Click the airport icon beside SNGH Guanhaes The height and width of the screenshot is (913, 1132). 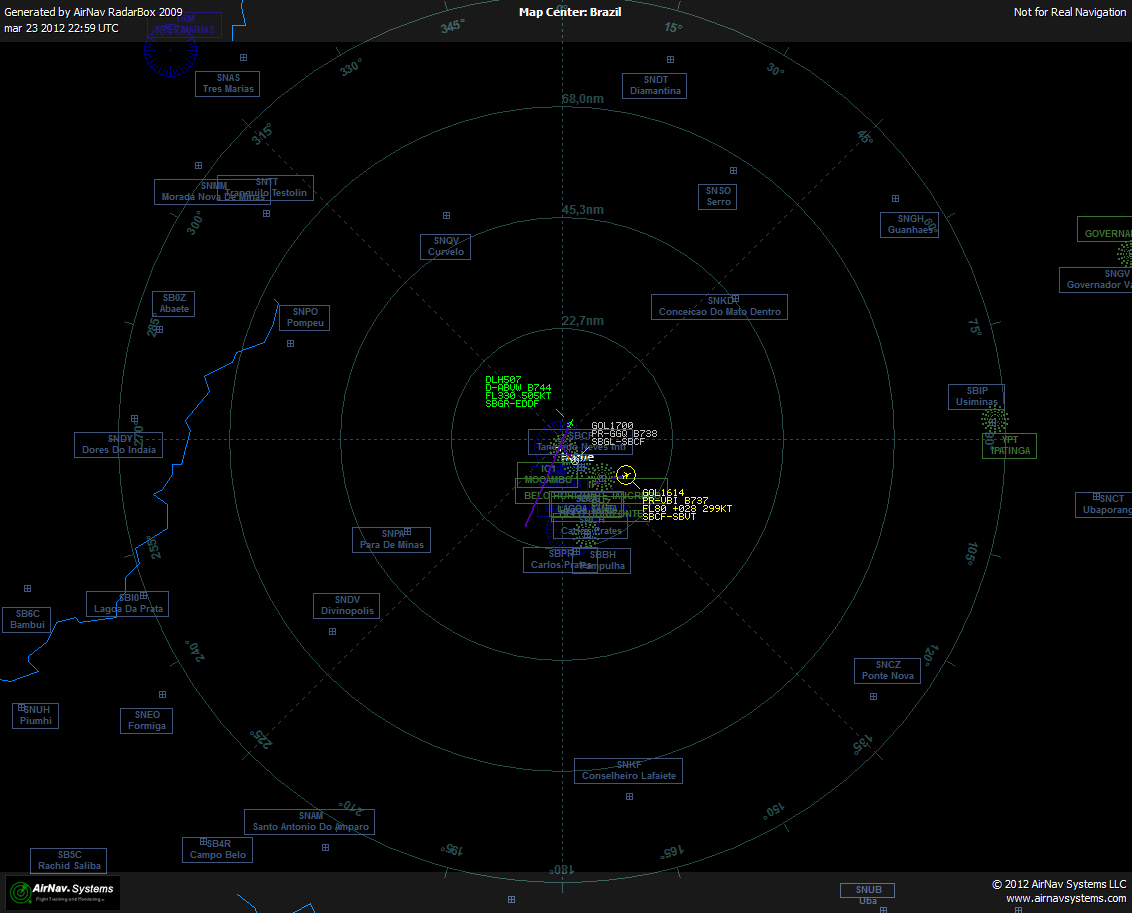[895, 198]
